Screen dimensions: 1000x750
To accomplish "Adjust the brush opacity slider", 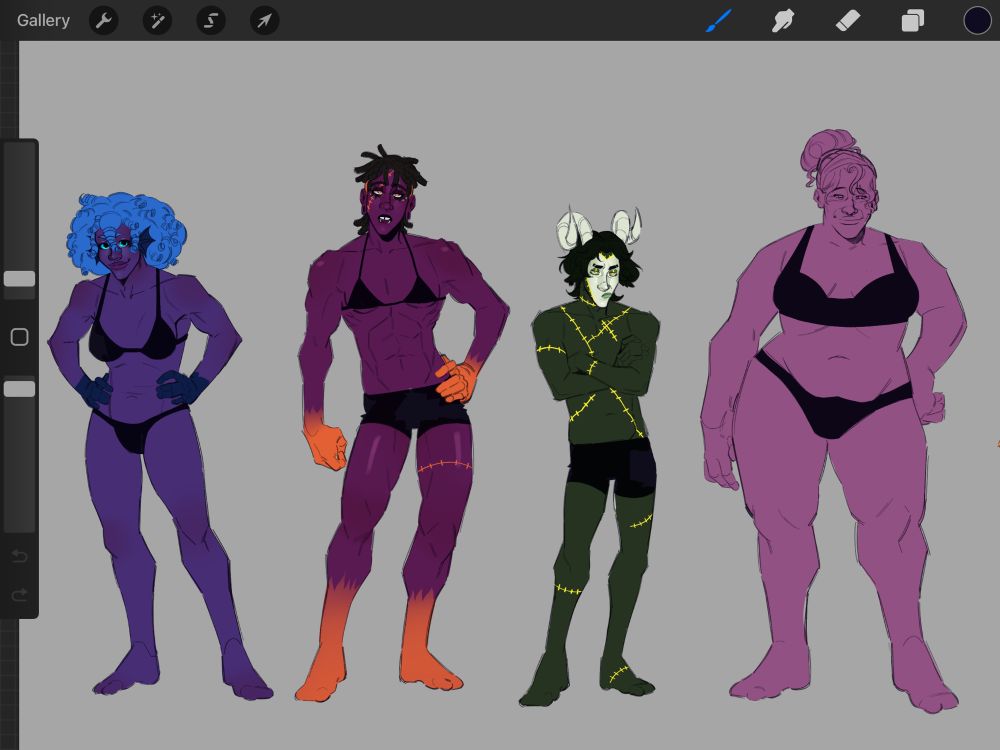I will point(20,453).
